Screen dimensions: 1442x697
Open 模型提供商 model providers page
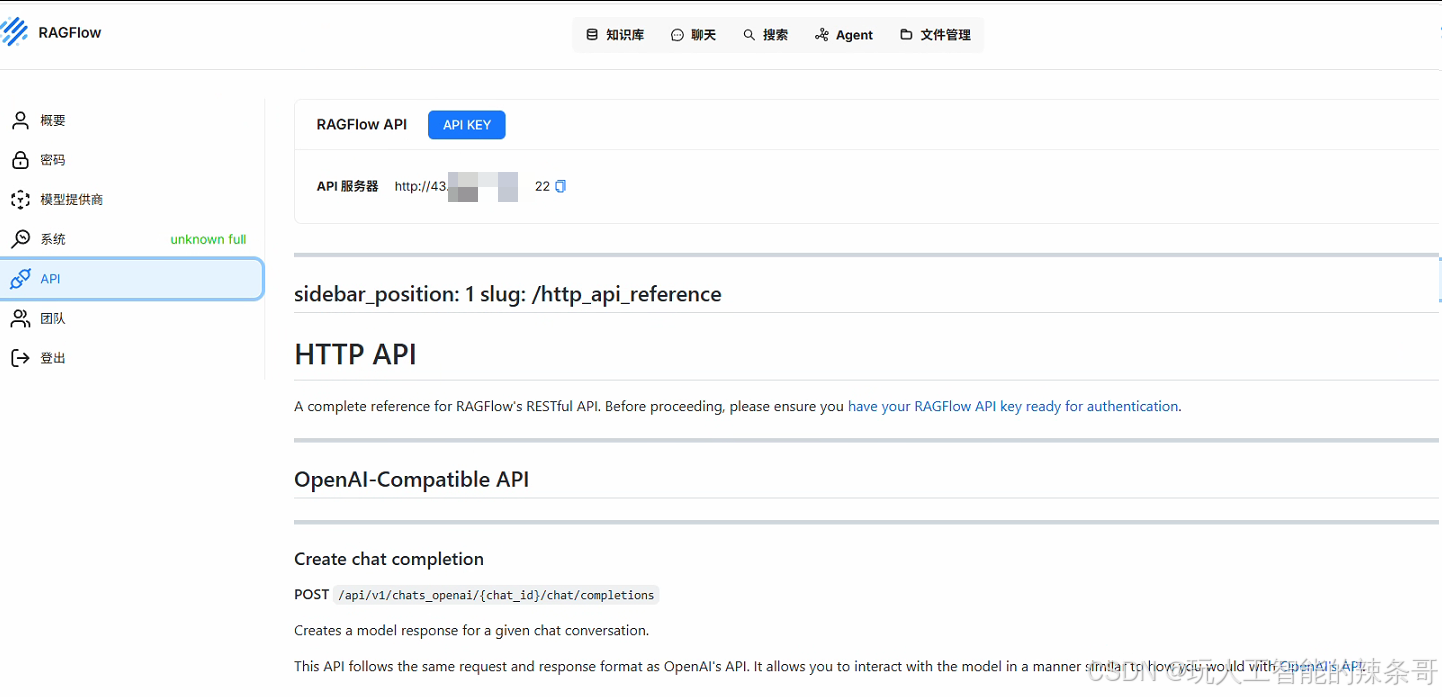pos(132,200)
